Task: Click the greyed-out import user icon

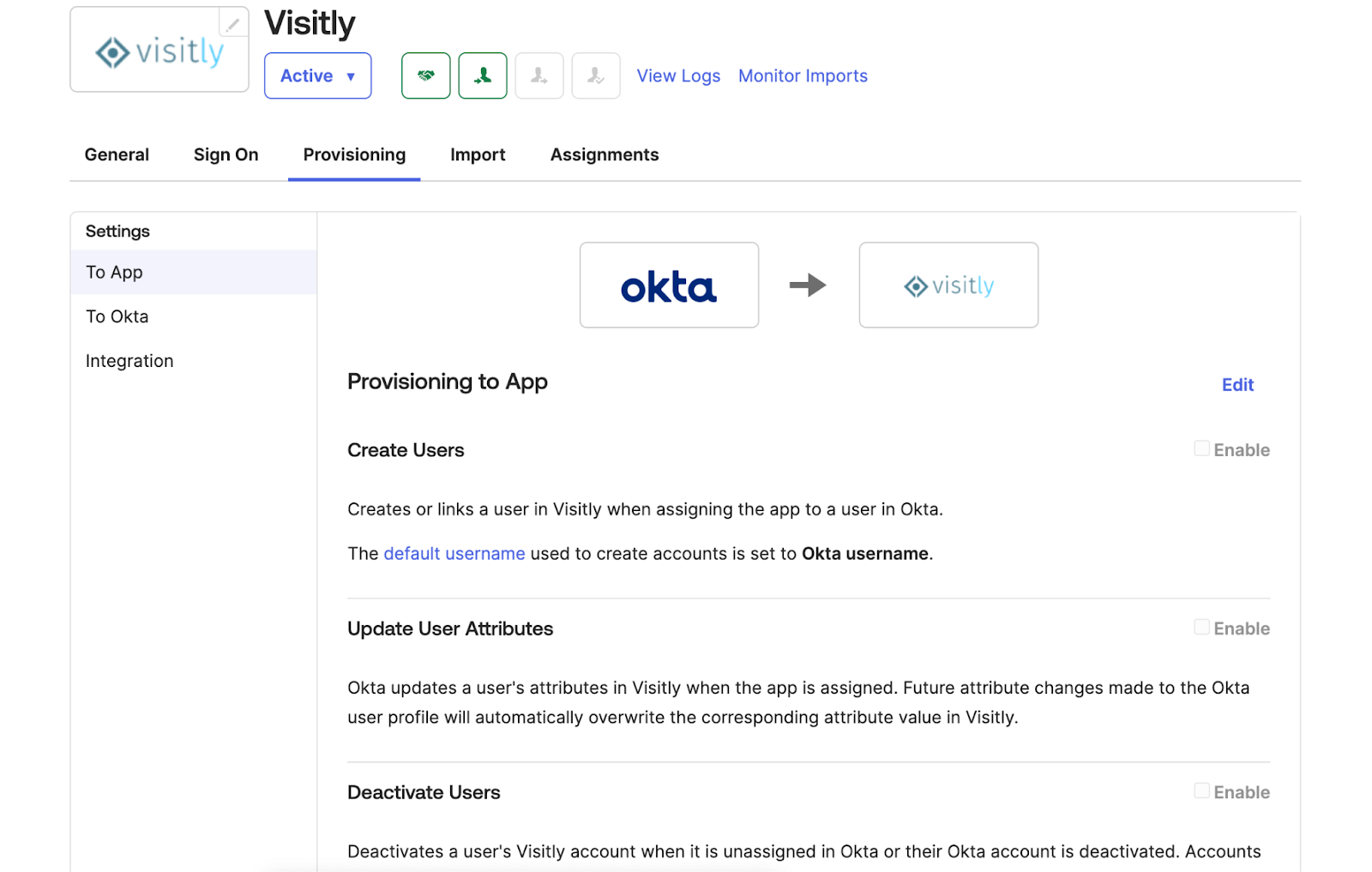Action: [x=539, y=75]
